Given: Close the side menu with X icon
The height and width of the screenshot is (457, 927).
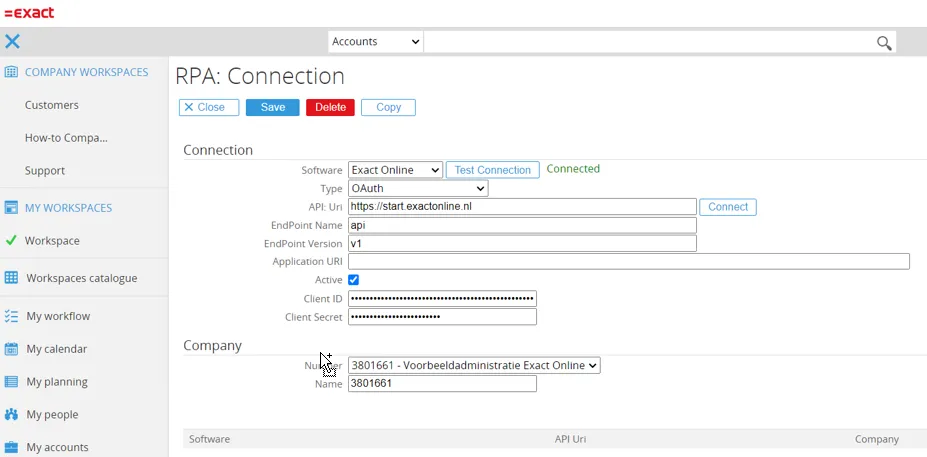Looking at the screenshot, I should coord(12,41).
